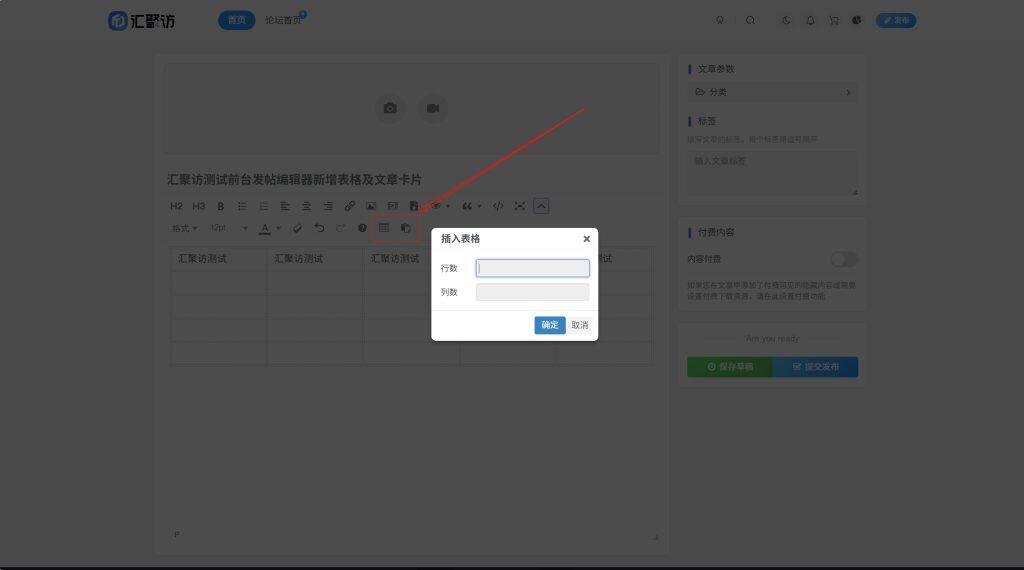Upload a cover image with the camera icon
The width and height of the screenshot is (1024, 570).
pyautogui.click(x=391, y=108)
